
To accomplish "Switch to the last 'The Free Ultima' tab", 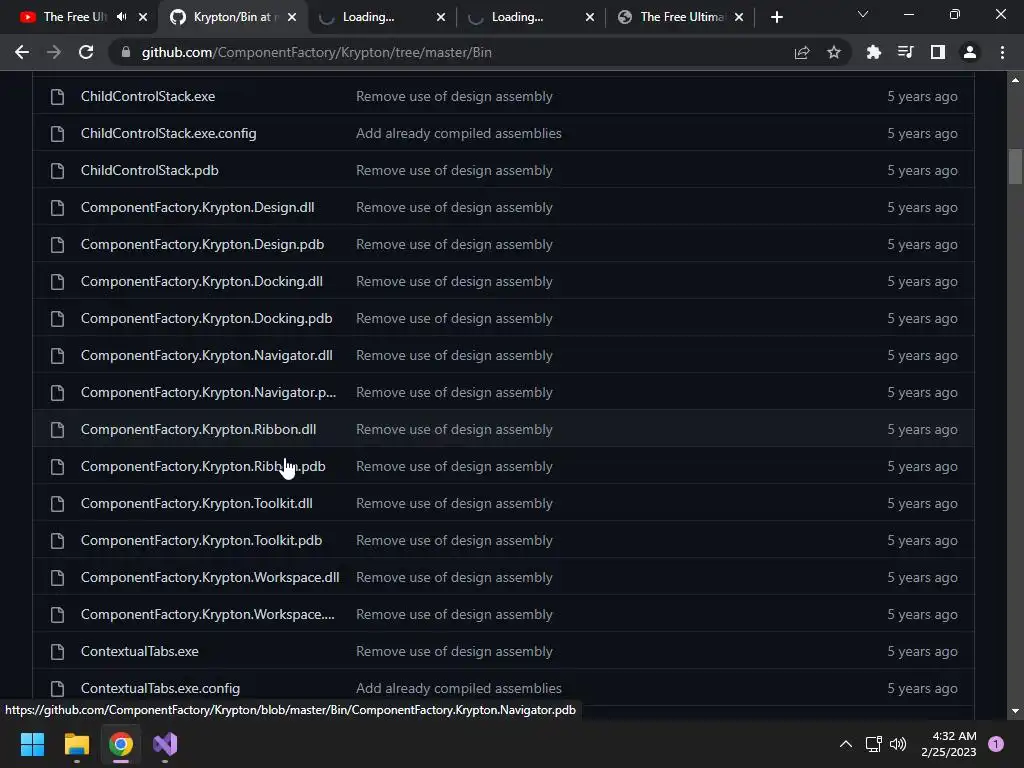I will coord(682,17).
